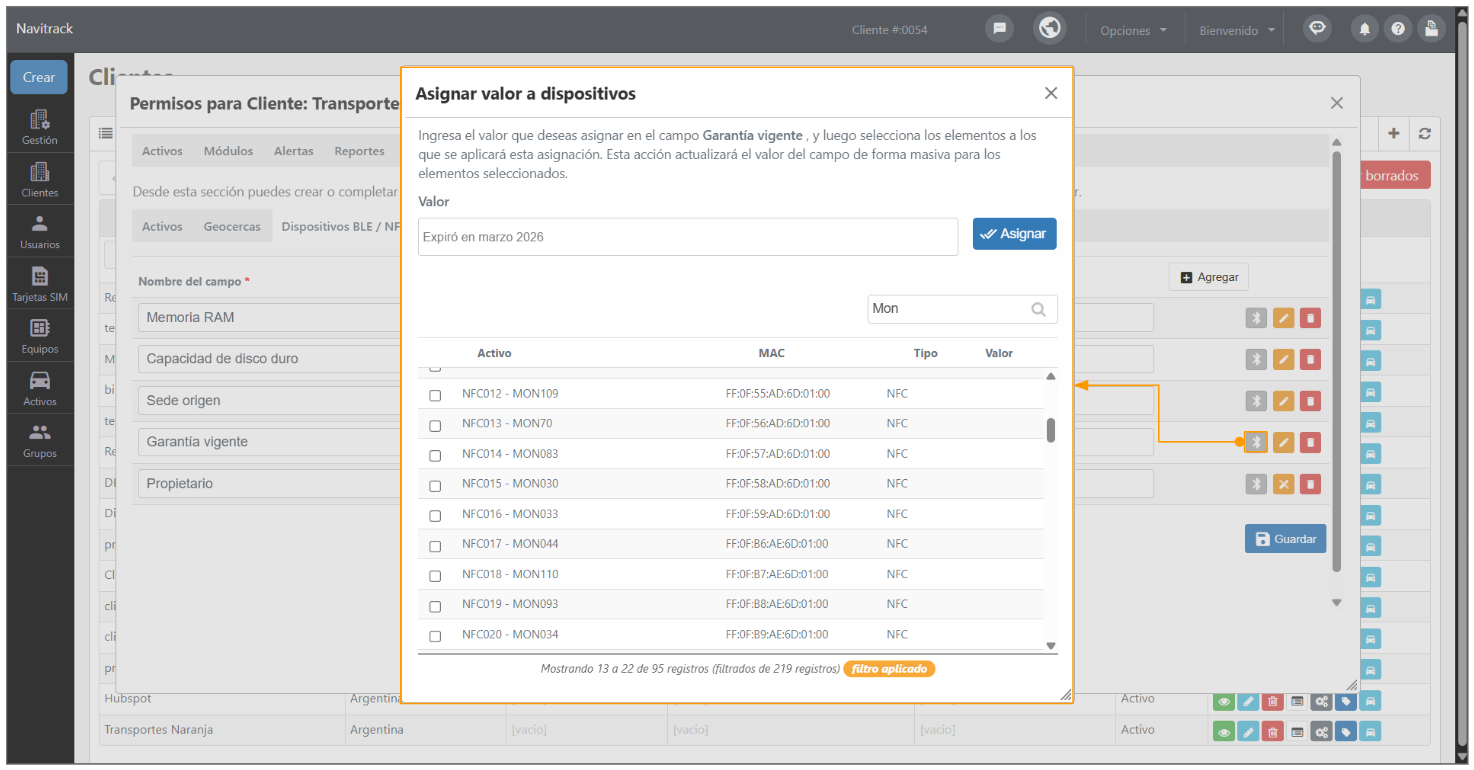Select the Geocercas sub-tab
The image size is (1474, 770).
click(x=232, y=227)
